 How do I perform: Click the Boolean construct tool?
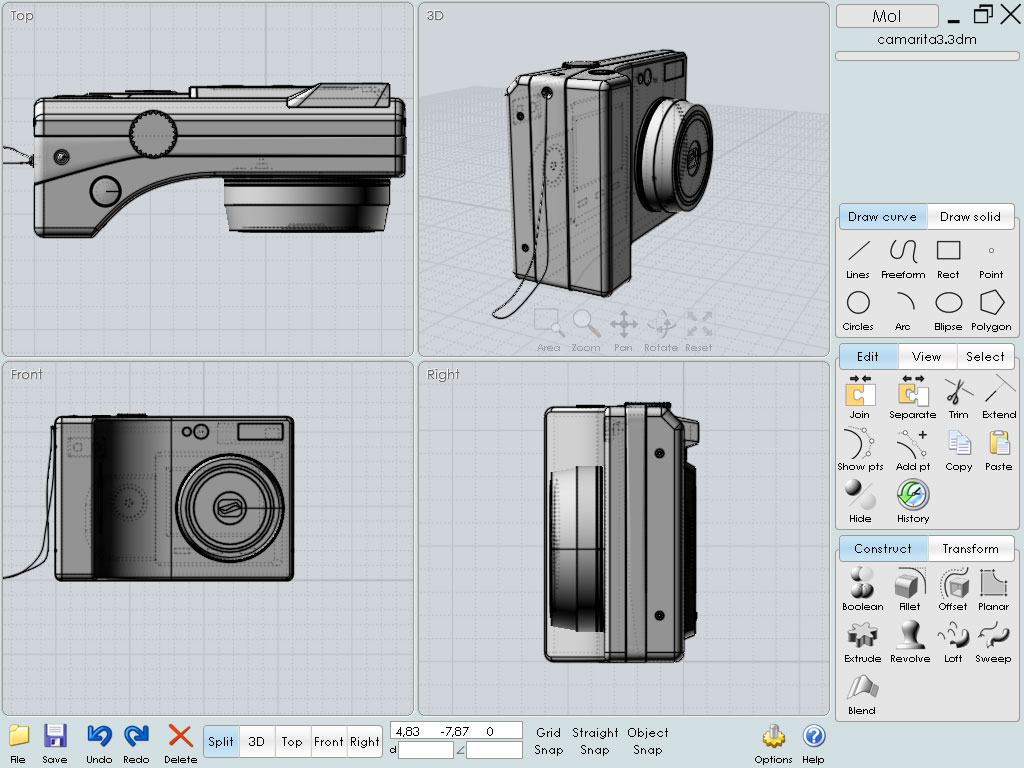862,583
